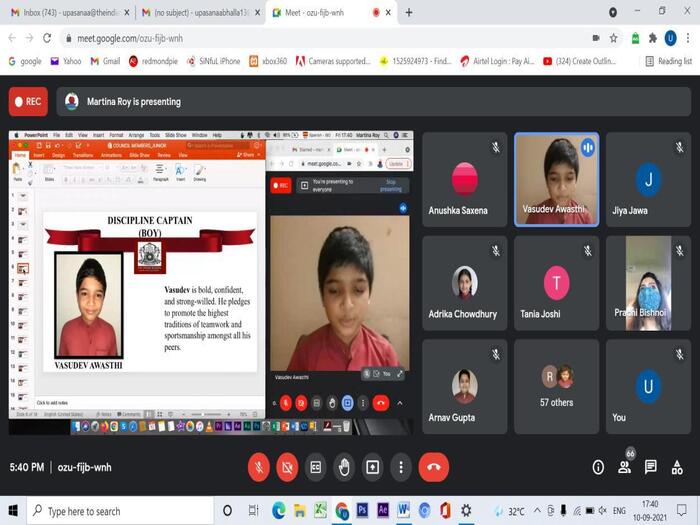Image resolution: width=700 pixels, height=525 pixels.
Task: Open the Present now button
Action: pos(372,467)
